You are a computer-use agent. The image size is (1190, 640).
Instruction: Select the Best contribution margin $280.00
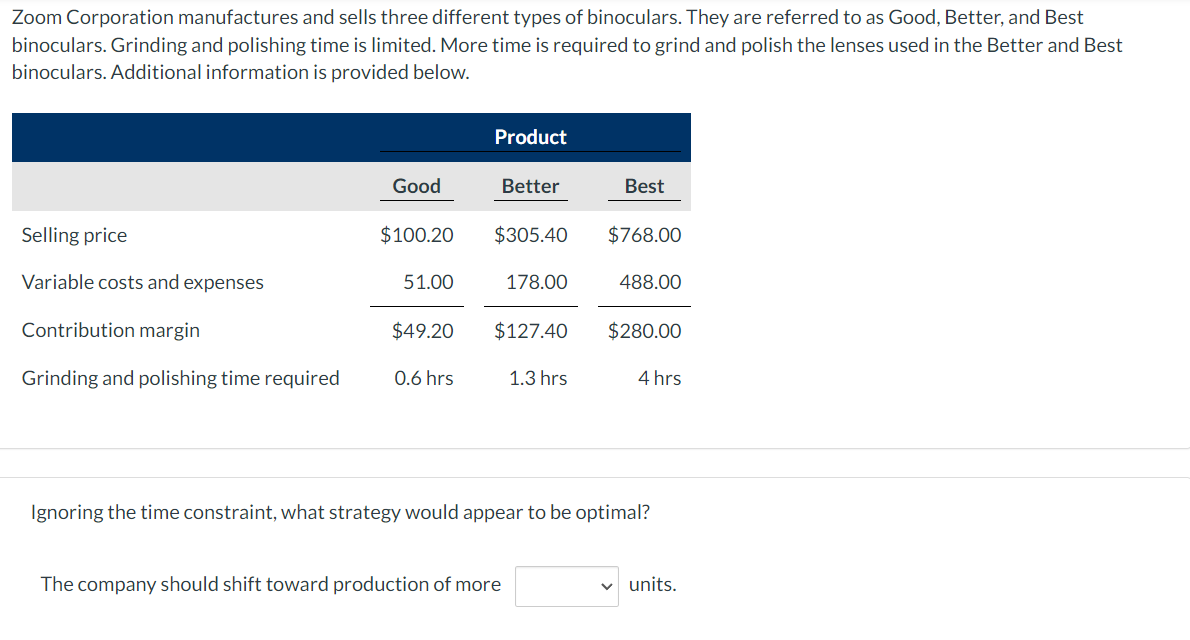coord(644,330)
